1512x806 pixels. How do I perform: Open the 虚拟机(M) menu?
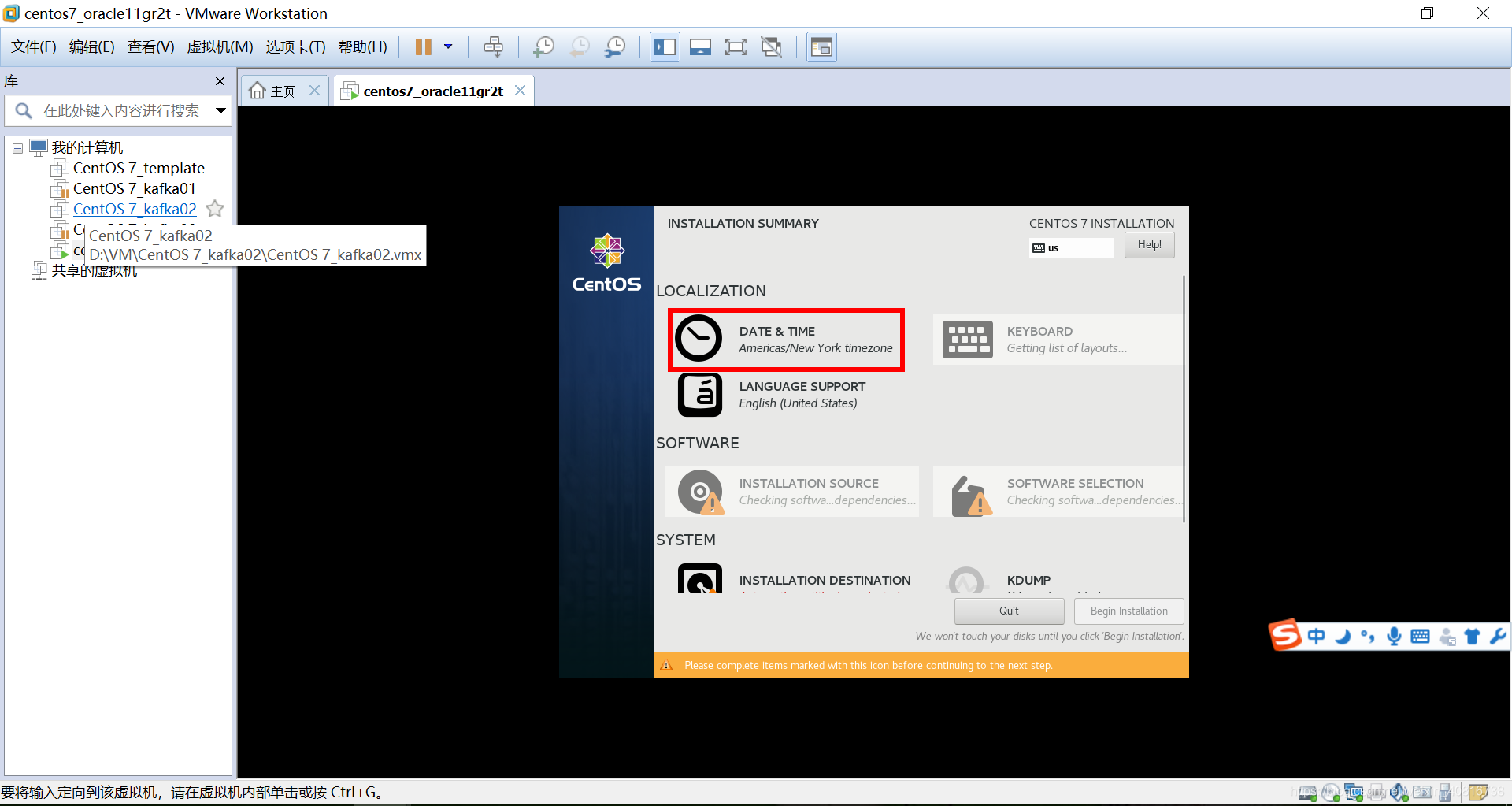point(220,47)
